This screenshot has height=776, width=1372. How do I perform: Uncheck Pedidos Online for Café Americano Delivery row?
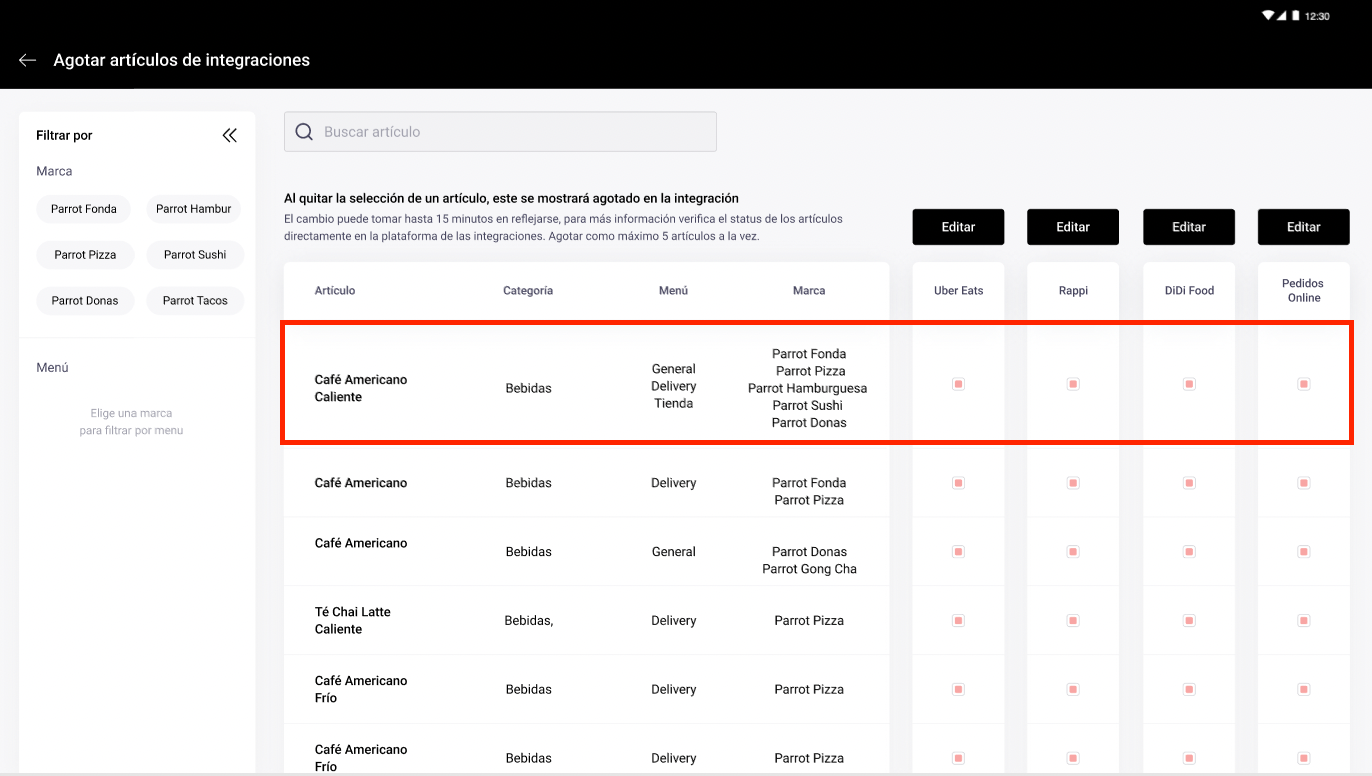point(1304,483)
